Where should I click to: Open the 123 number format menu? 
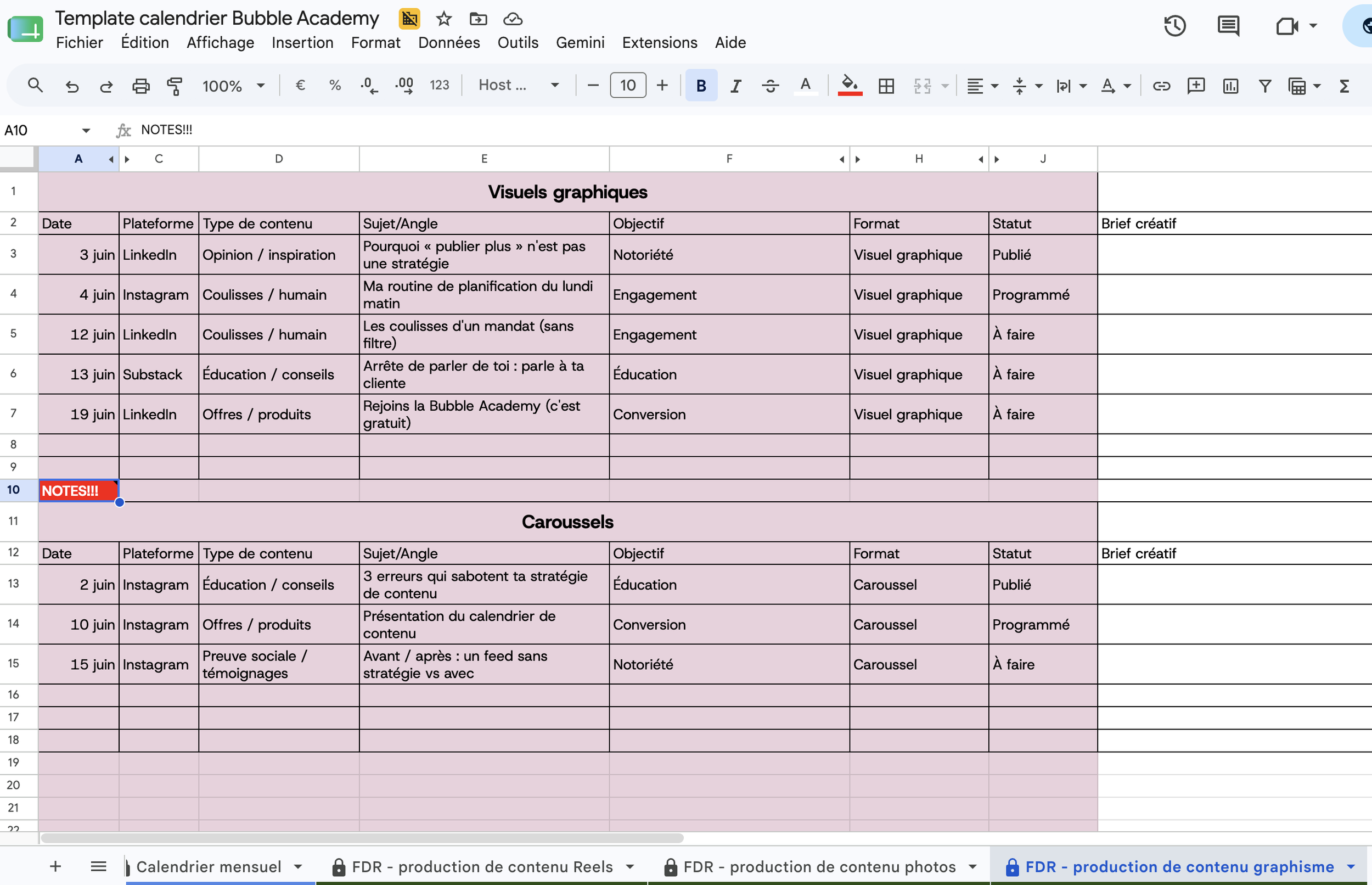440,86
